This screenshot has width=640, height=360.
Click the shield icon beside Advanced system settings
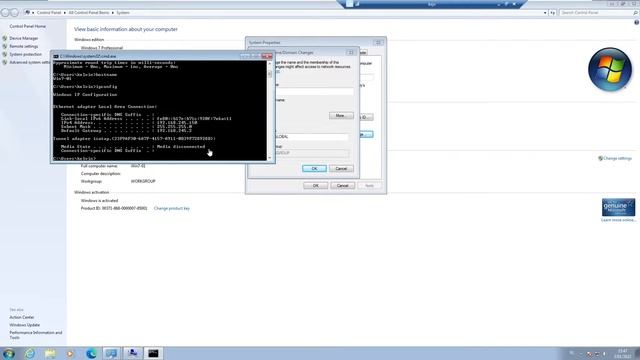[x=5, y=62]
